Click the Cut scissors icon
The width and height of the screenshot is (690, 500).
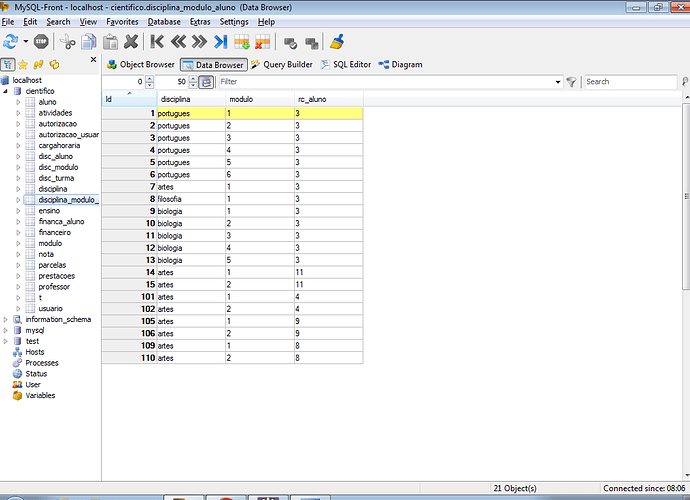pos(67,42)
